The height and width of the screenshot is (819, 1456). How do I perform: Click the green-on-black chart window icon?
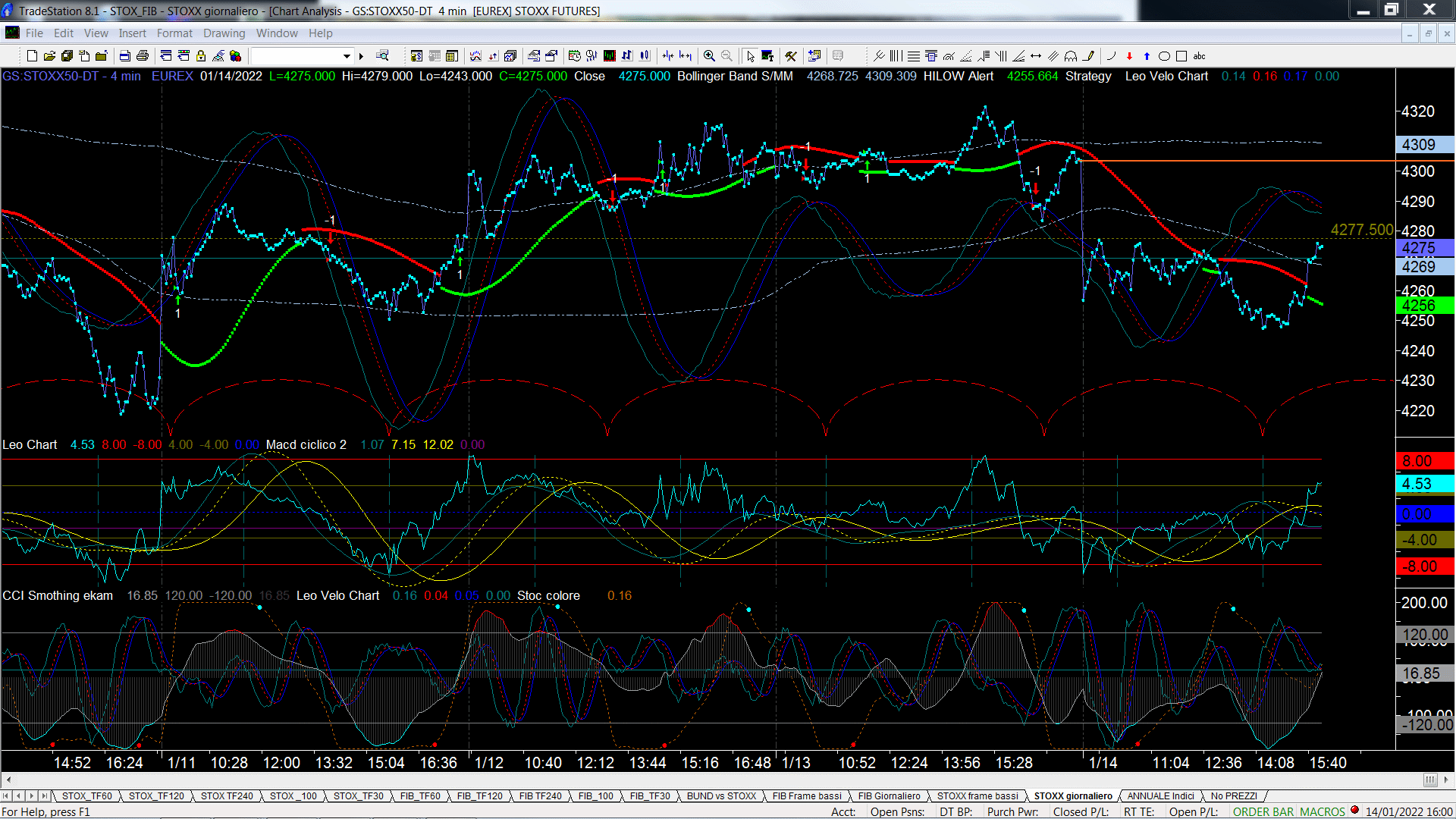(x=609, y=56)
